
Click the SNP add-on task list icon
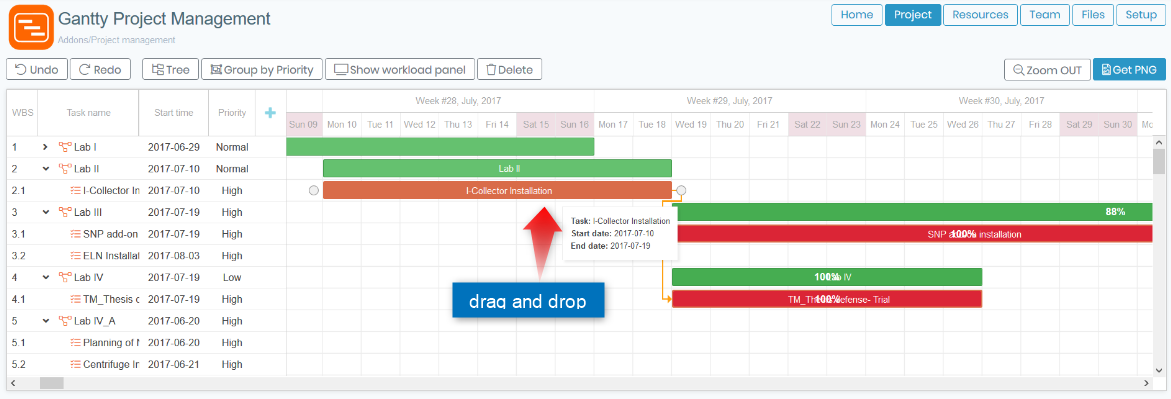(x=75, y=234)
